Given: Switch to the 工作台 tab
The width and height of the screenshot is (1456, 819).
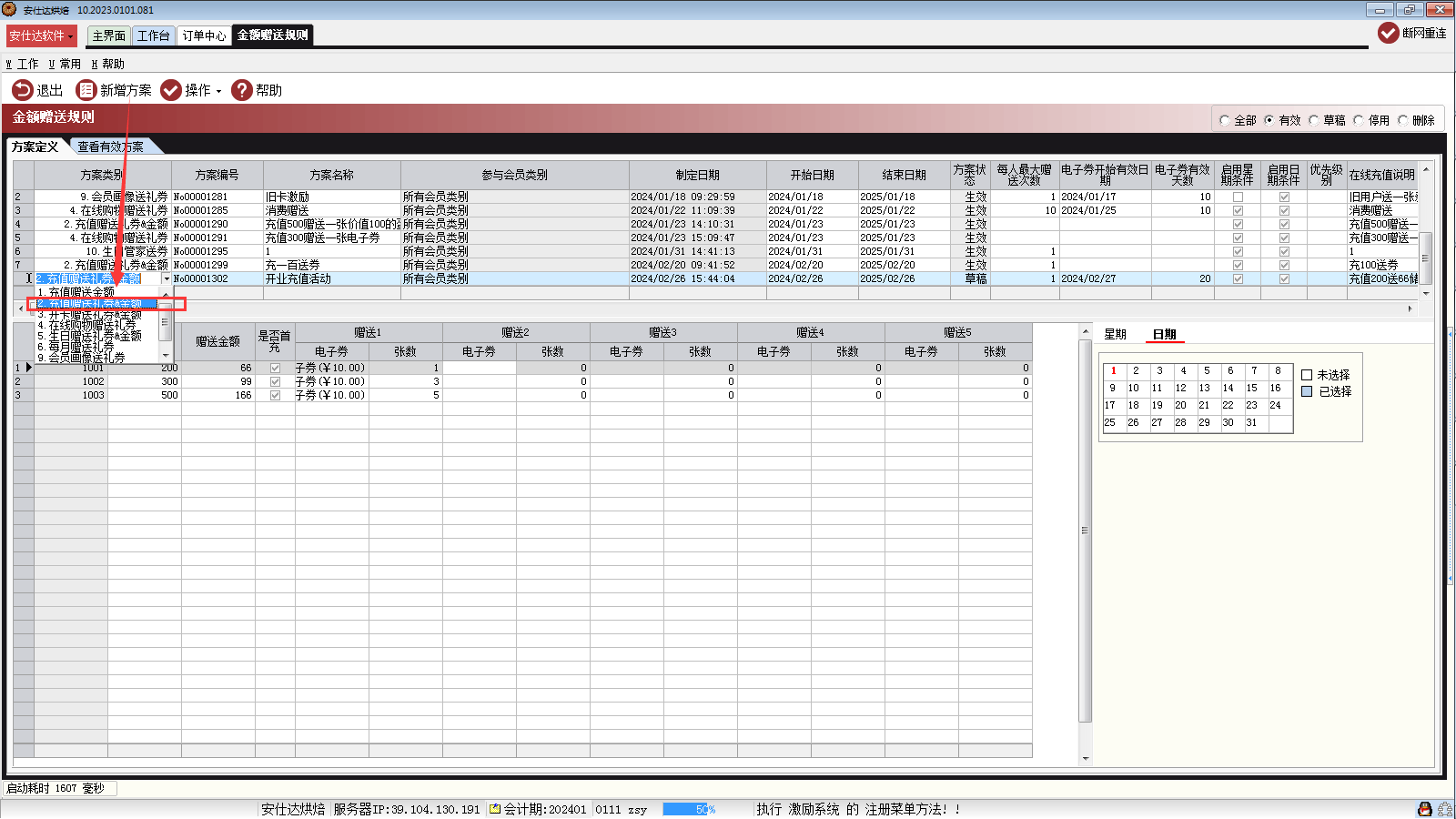Looking at the screenshot, I should (x=153, y=35).
